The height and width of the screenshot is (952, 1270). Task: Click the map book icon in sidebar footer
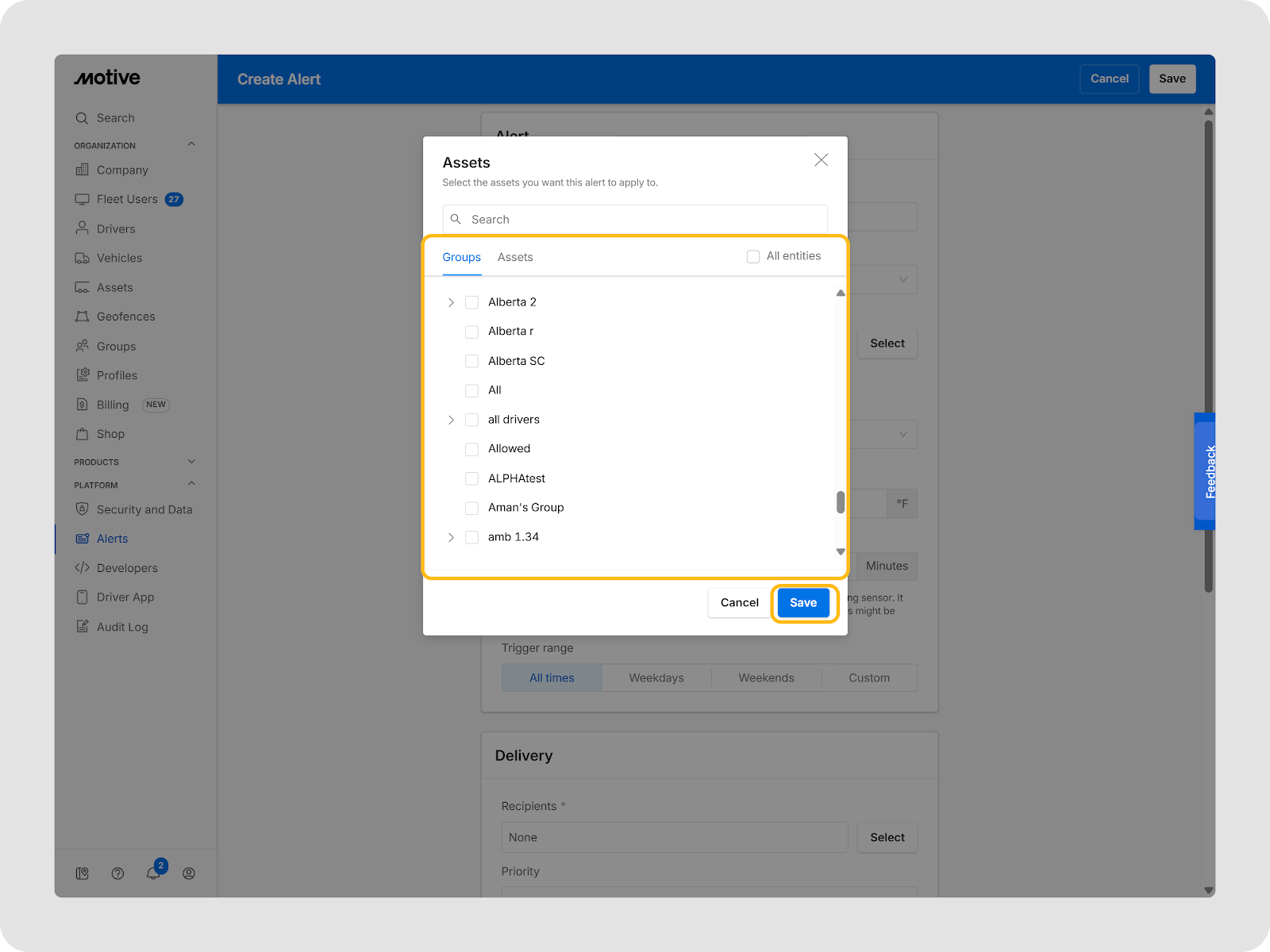click(82, 873)
